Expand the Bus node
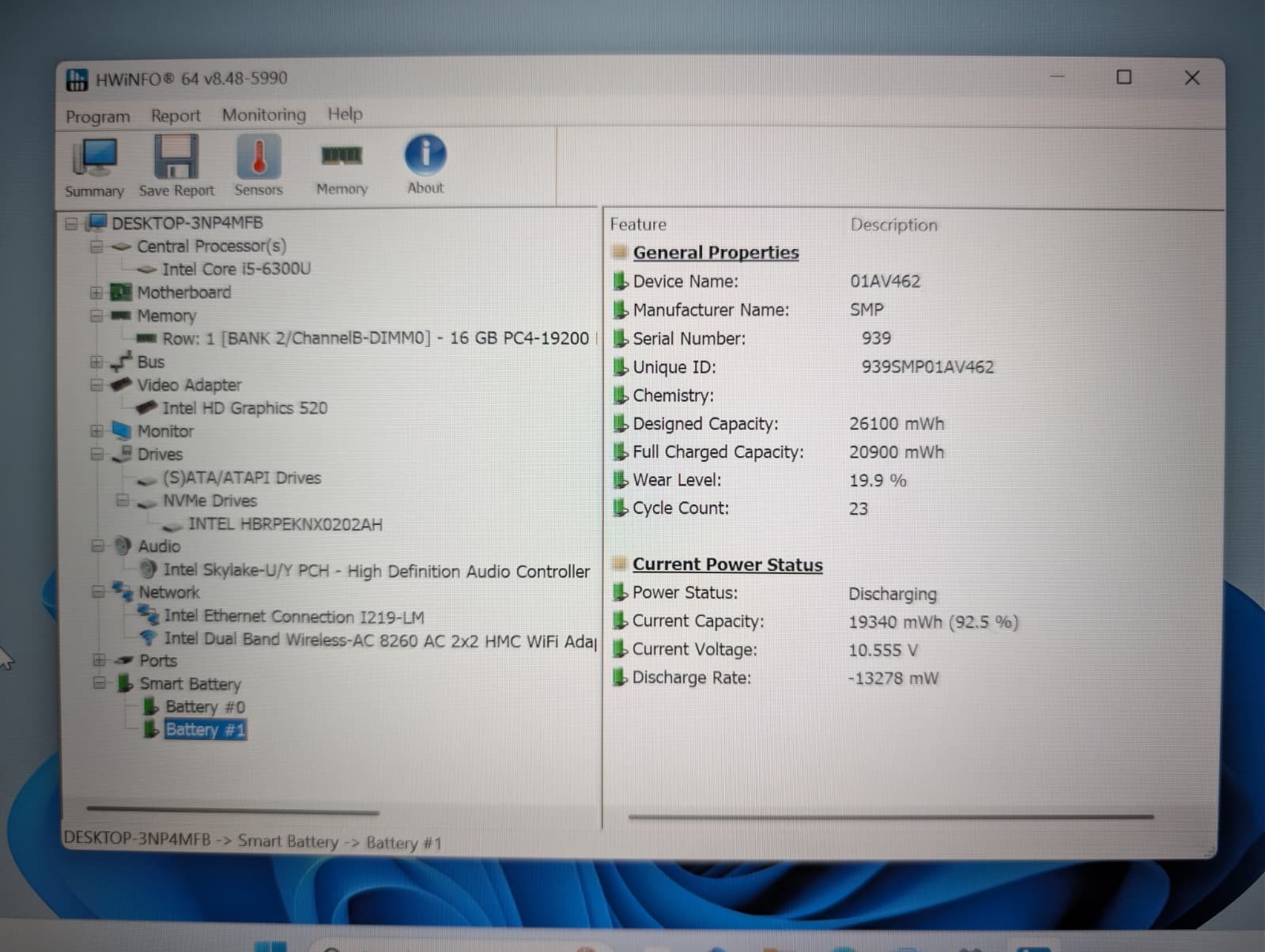This screenshot has height=952, width=1265. pos(96,362)
